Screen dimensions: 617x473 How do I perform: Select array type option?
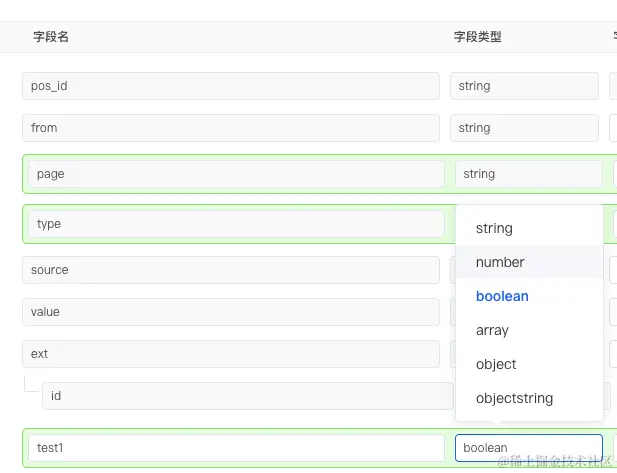[x=529, y=330]
